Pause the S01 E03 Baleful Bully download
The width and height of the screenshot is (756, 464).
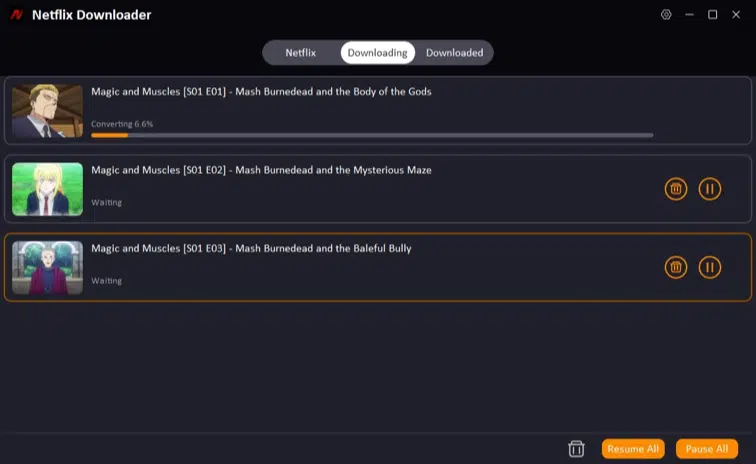point(710,267)
